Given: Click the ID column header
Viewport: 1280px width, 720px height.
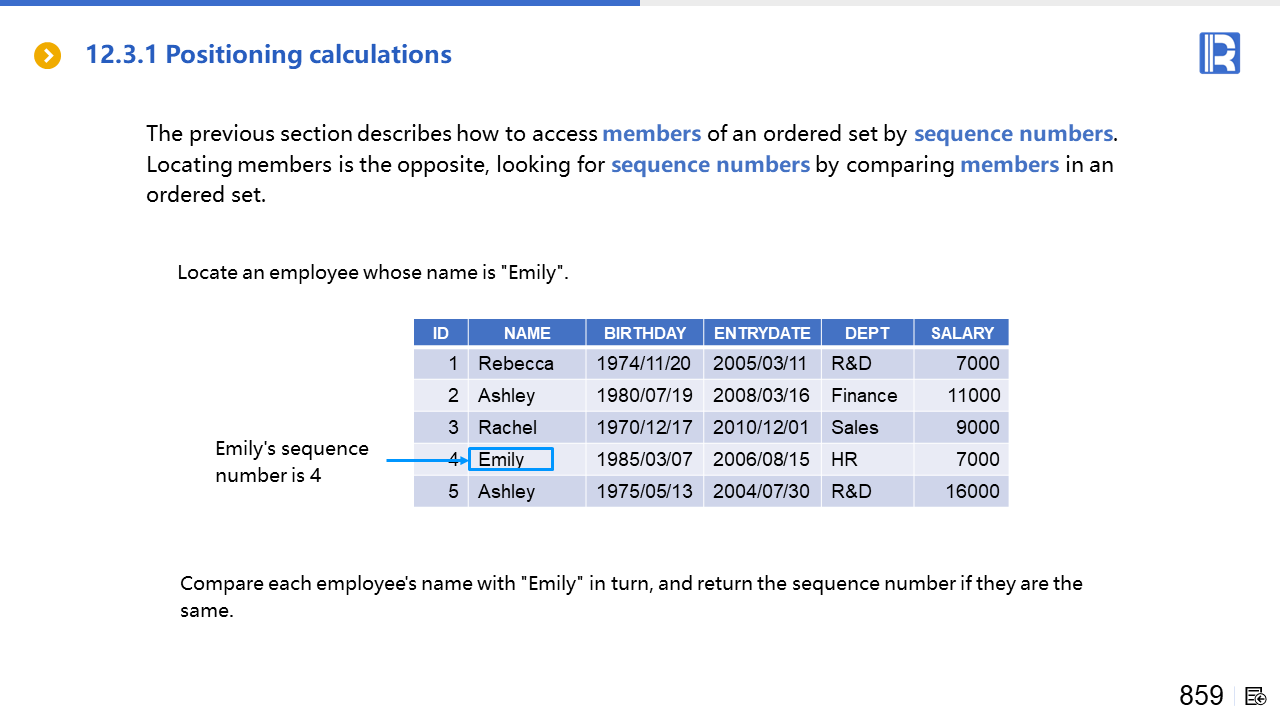Looking at the screenshot, I should click(x=441, y=333).
